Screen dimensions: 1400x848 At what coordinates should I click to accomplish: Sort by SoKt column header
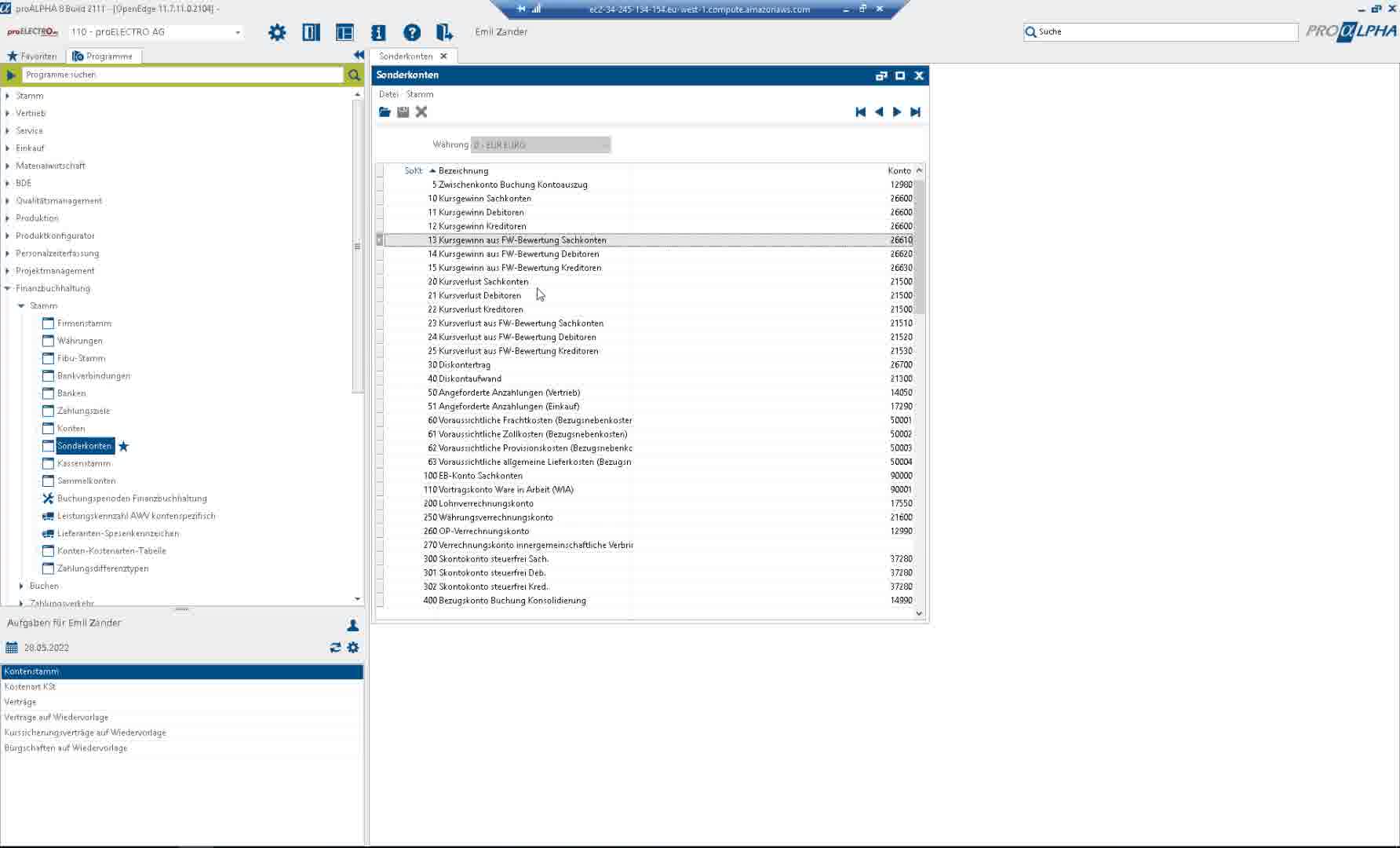tap(414, 170)
